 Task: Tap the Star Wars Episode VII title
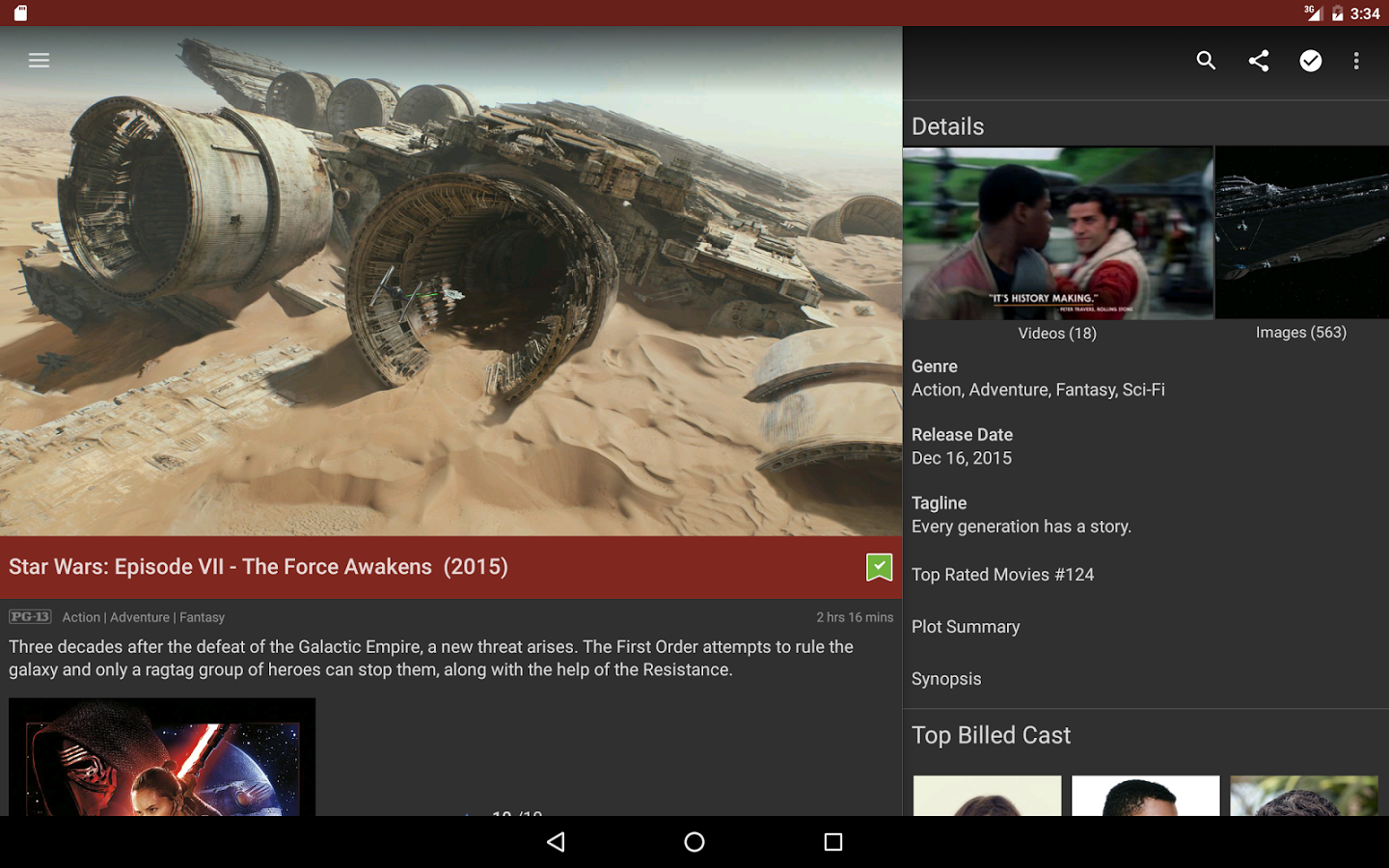point(259,567)
